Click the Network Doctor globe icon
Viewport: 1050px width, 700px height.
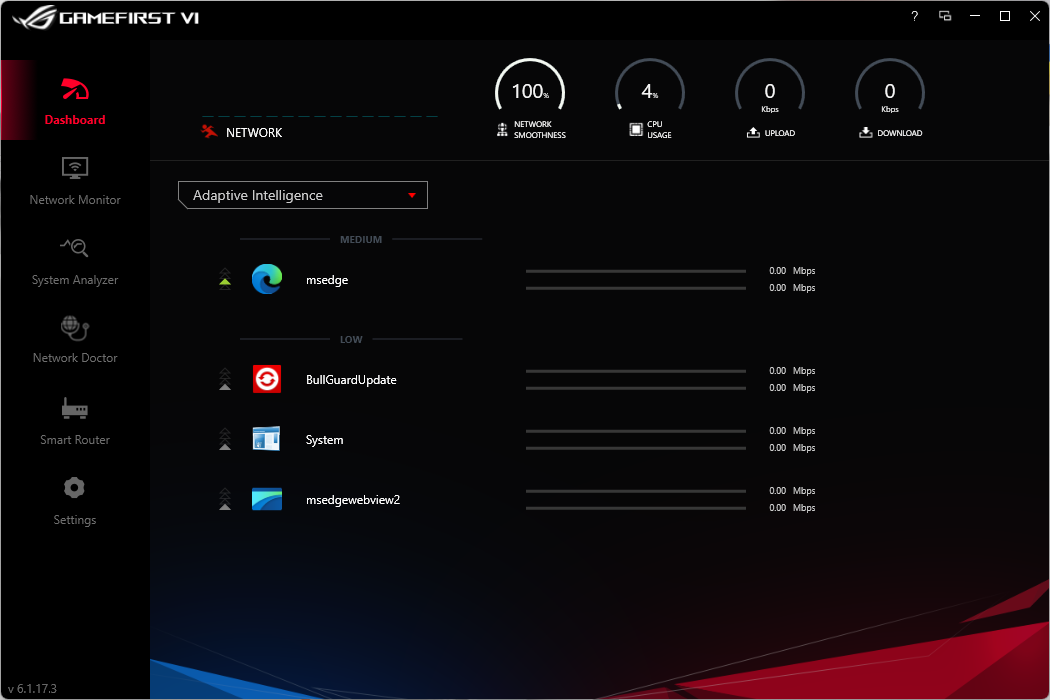click(74, 328)
